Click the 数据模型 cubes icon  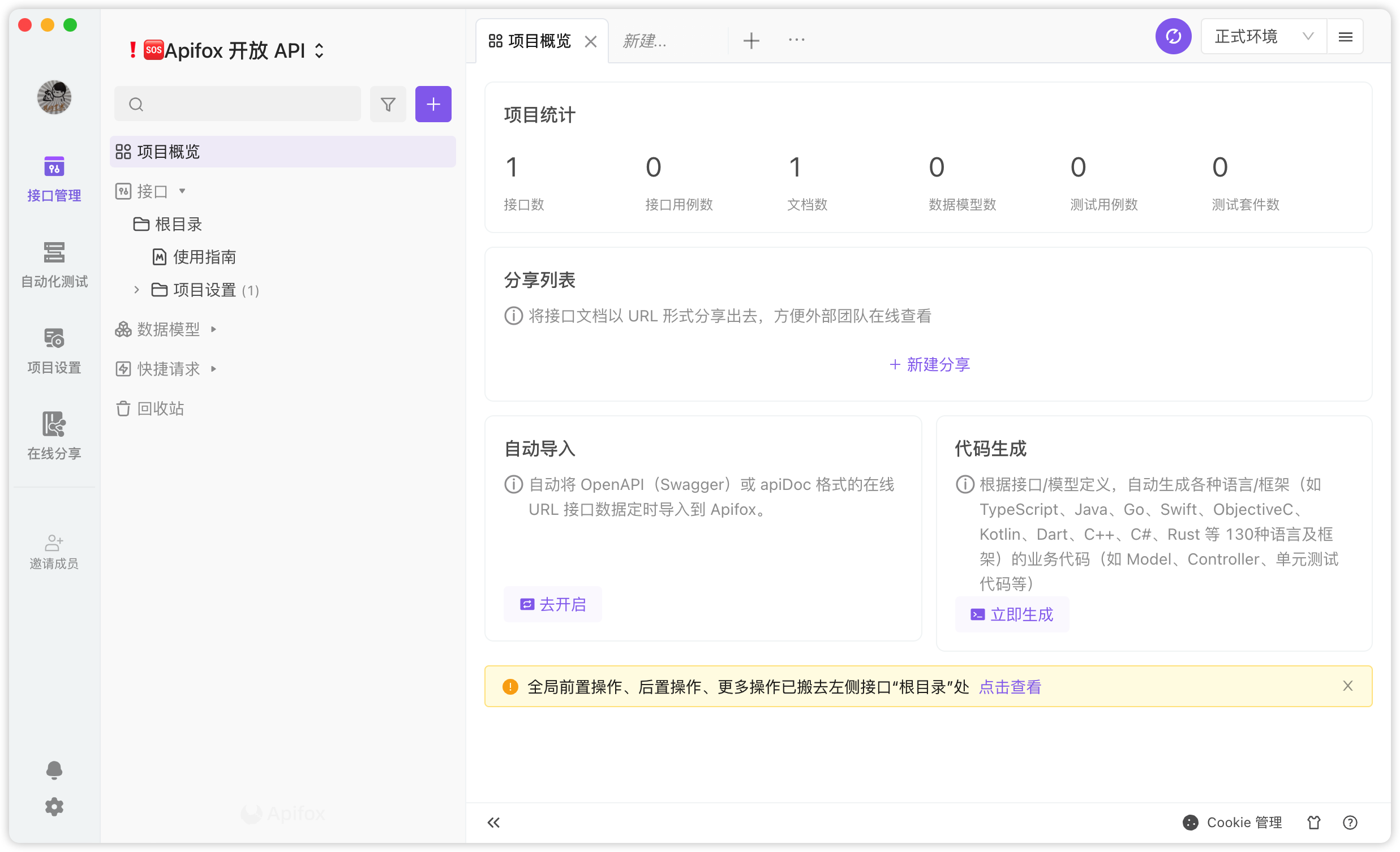[123, 329]
